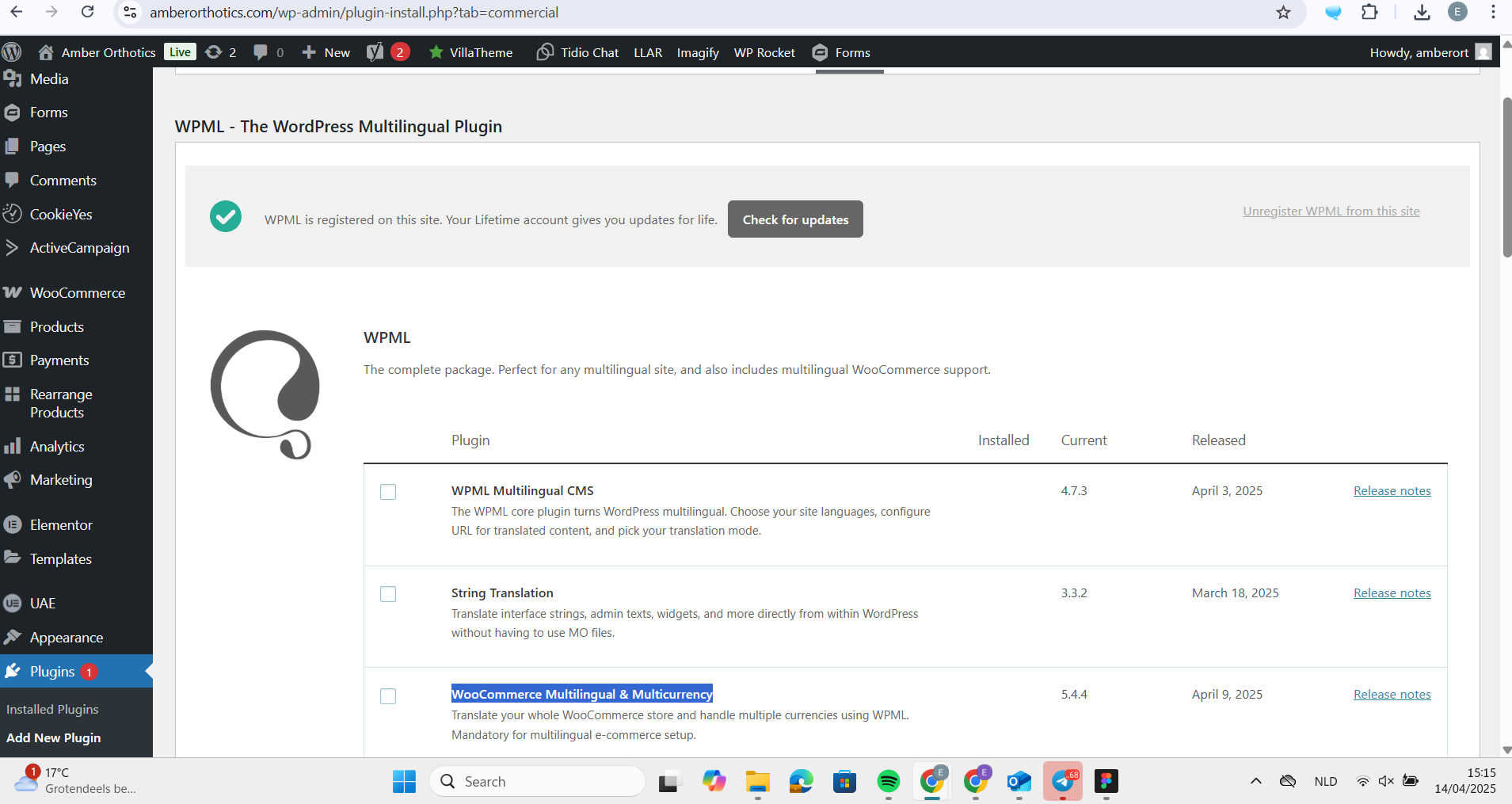This screenshot has width=1512, height=804.
Task: Tick the WPML Multilingual CMS checkbox
Action: [x=388, y=492]
